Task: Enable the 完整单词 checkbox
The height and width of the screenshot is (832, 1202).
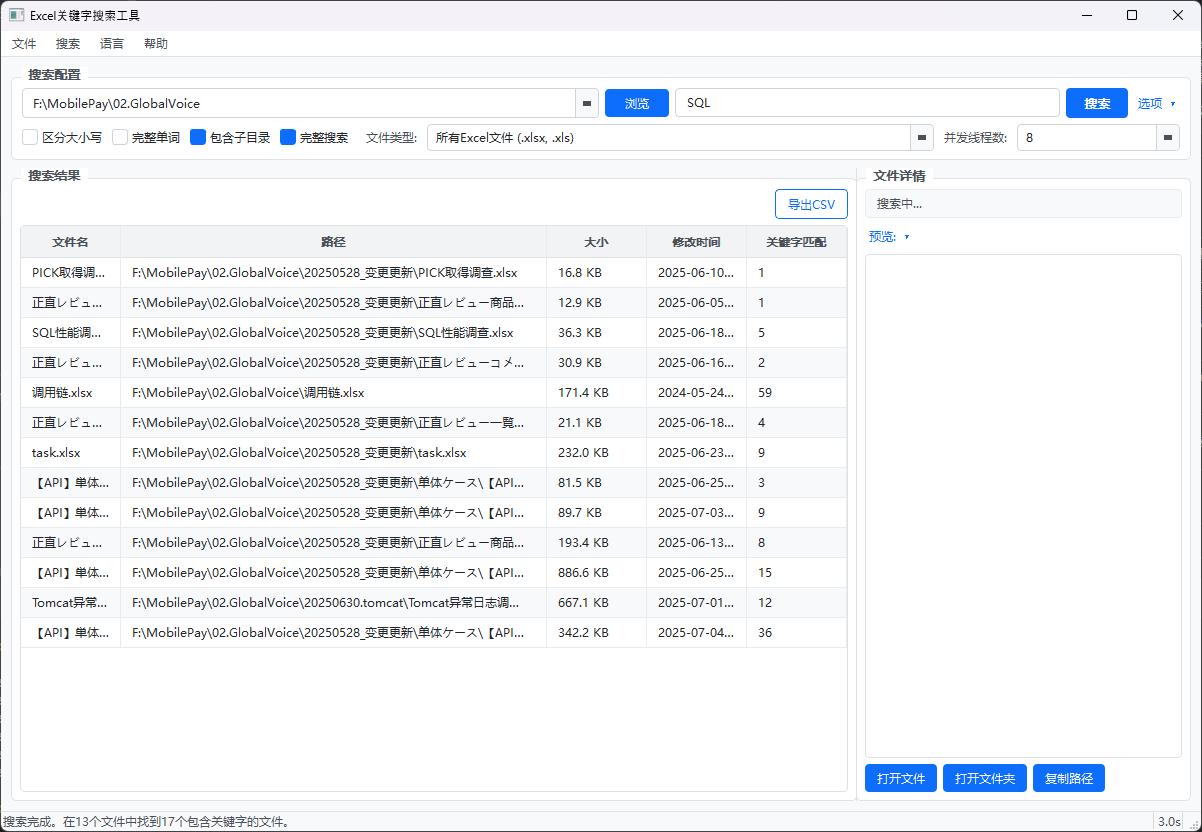Action: (120, 138)
